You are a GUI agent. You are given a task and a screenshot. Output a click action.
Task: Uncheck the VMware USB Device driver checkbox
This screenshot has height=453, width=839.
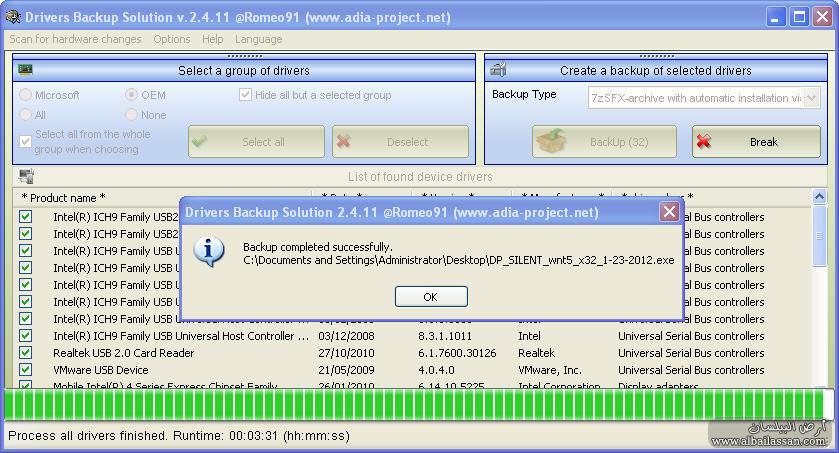(25, 370)
